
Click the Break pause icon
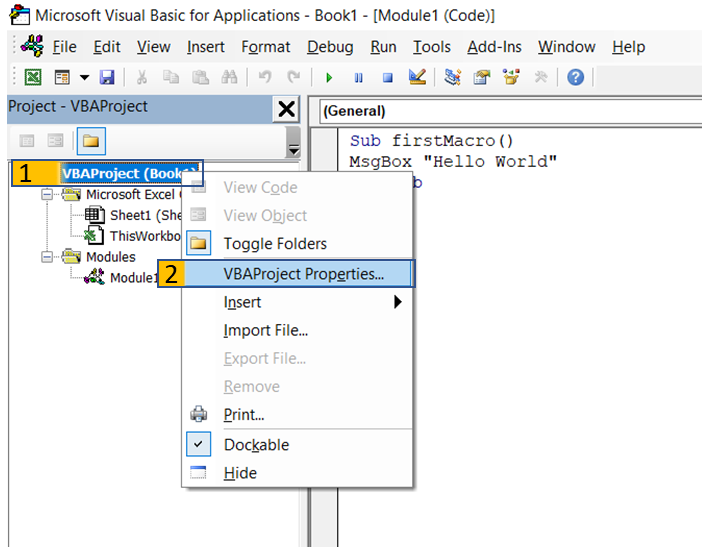click(359, 77)
